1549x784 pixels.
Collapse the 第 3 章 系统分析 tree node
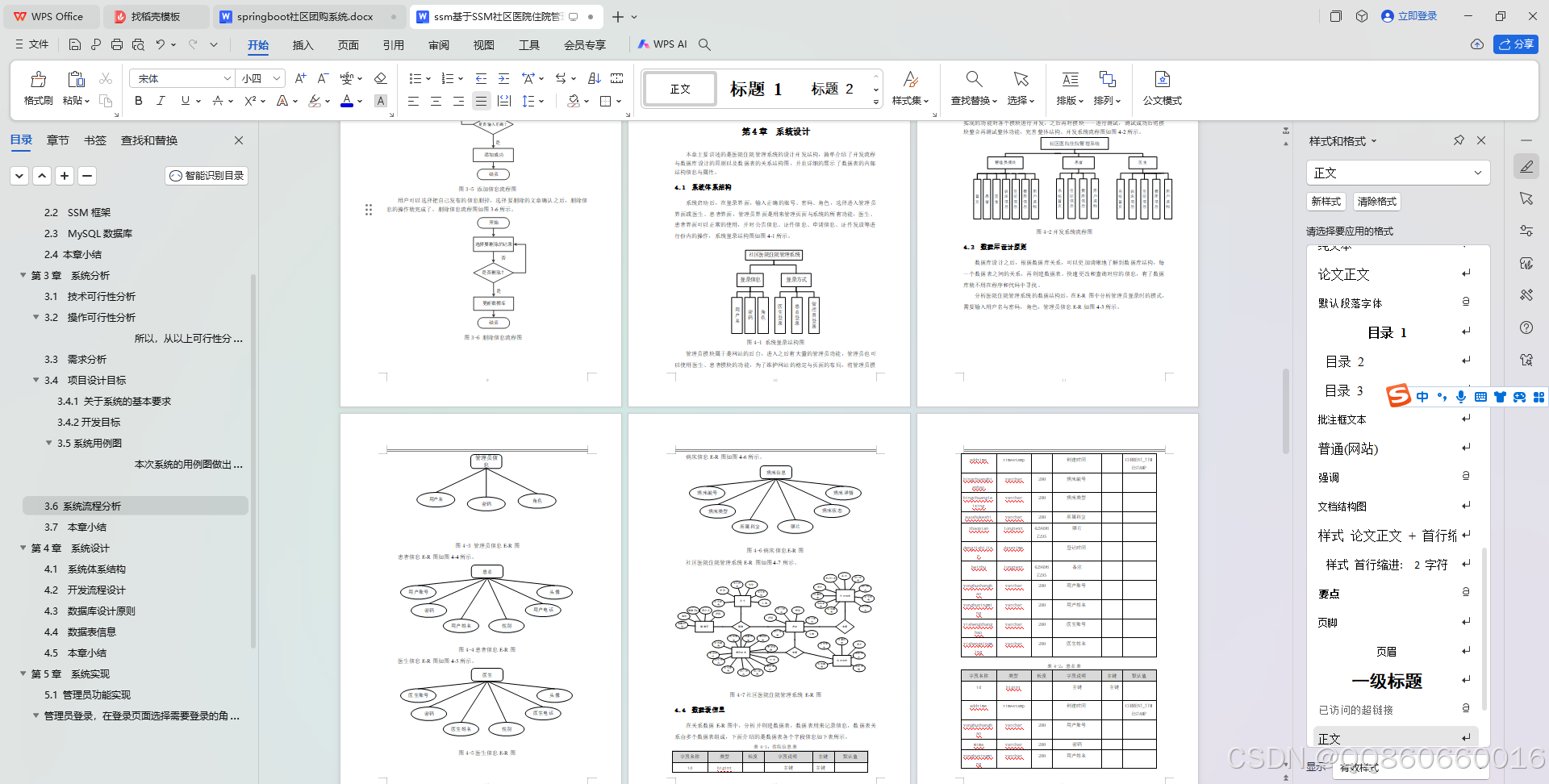coord(23,275)
